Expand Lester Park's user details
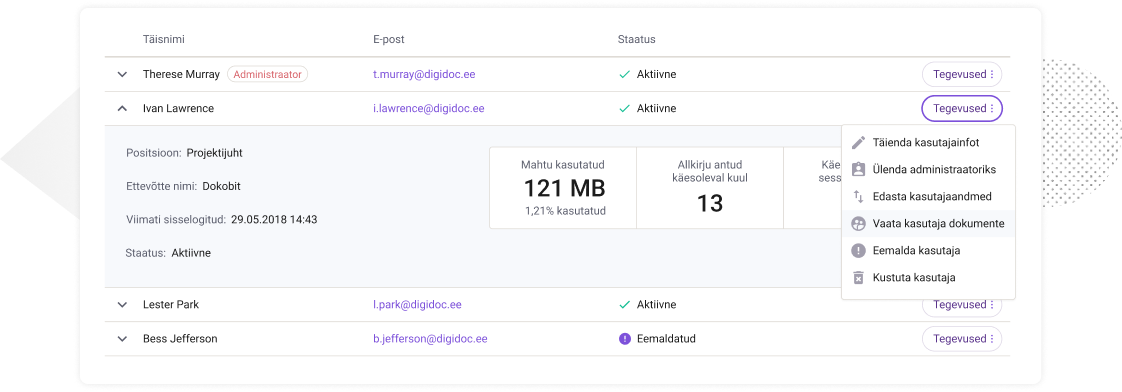Image resolution: width=1122 pixels, height=392 pixels. click(122, 305)
